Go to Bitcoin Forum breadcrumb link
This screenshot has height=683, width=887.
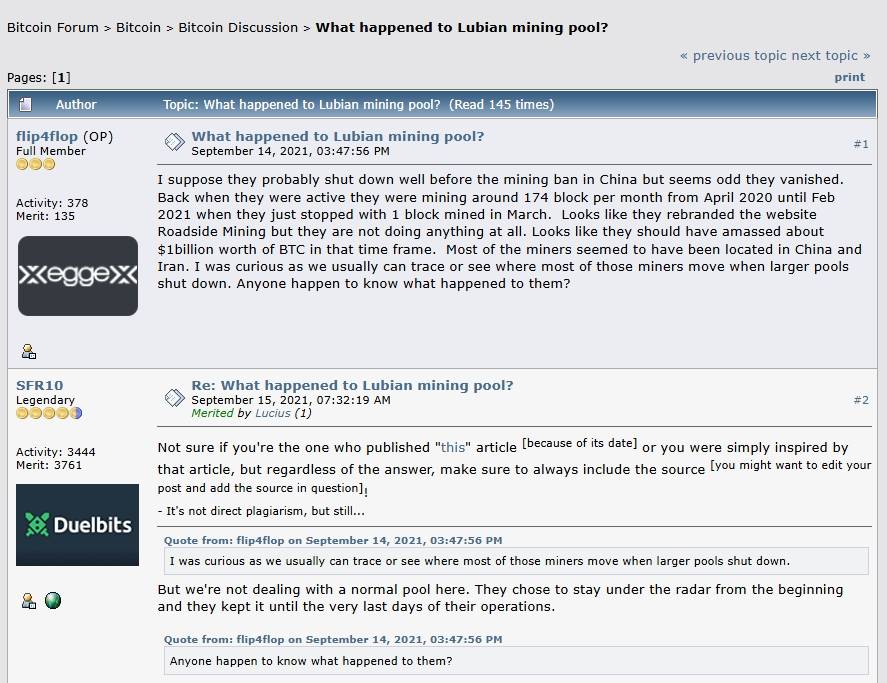tap(53, 28)
